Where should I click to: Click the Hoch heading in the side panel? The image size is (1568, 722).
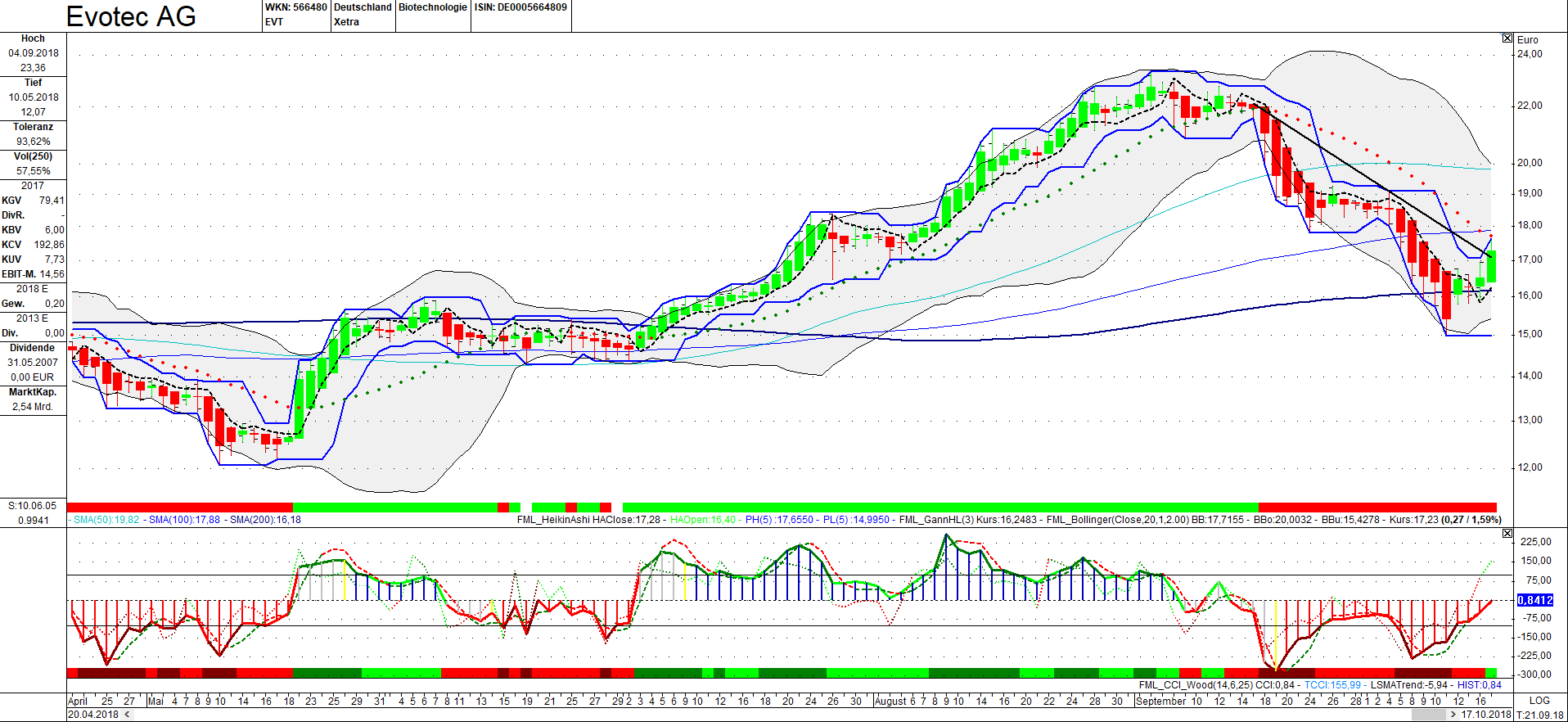point(33,38)
